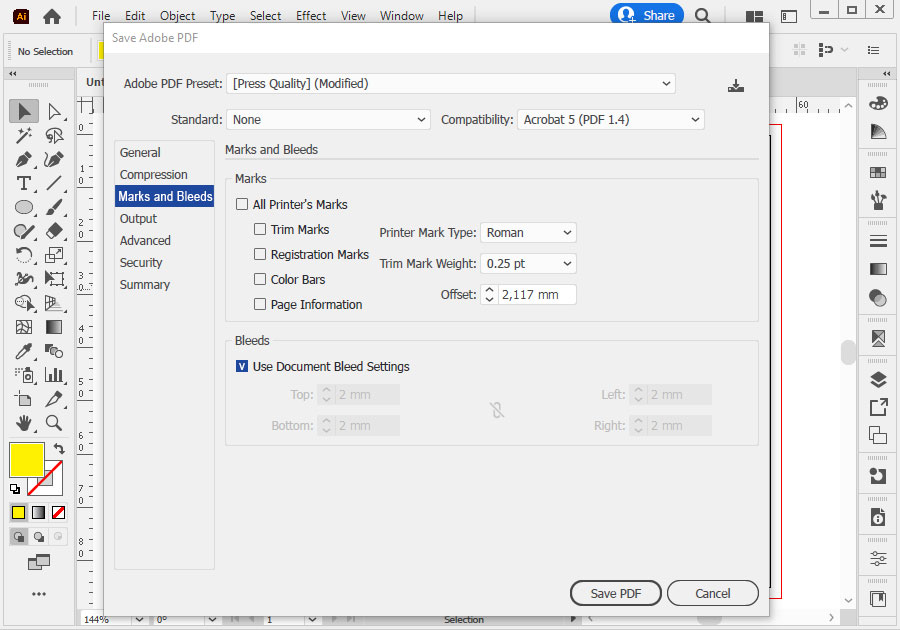Click the Save PDF button
Viewport: 900px width, 630px height.
click(615, 593)
